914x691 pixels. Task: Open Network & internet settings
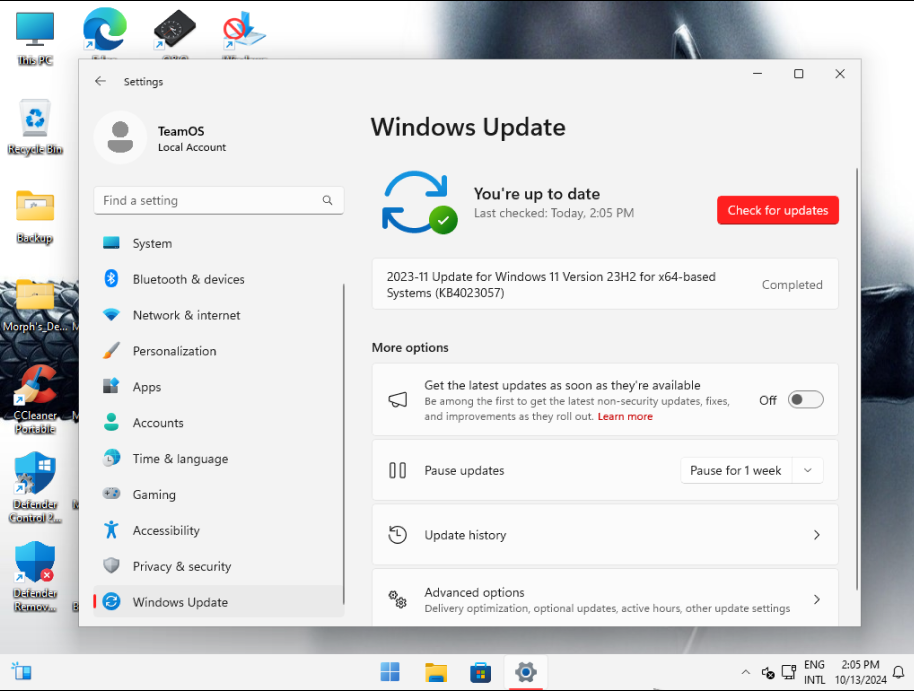pyautogui.click(x=219, y=315)
